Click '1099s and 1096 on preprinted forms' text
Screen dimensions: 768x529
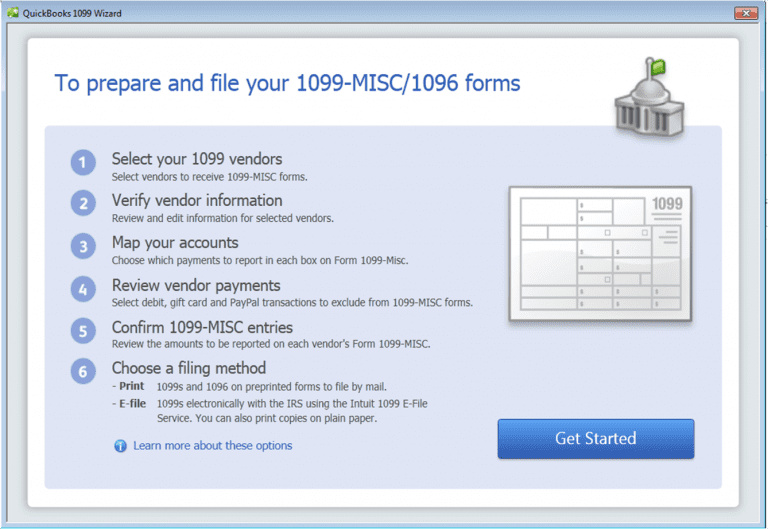(x=272, y=387)
